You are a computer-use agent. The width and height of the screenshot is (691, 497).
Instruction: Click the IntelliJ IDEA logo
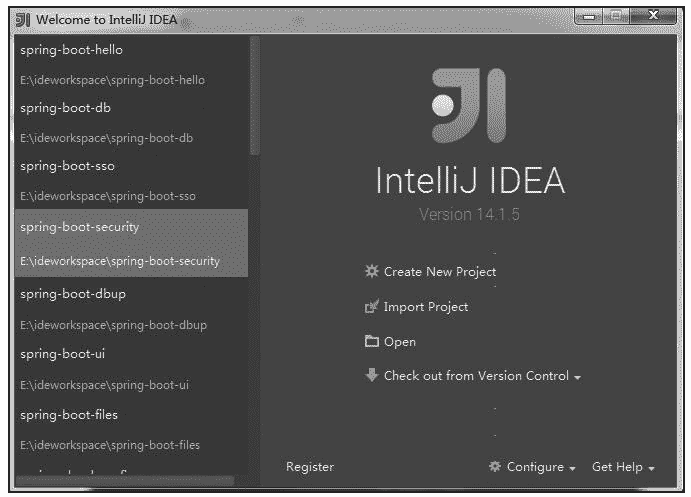click(x=468, y=106)
